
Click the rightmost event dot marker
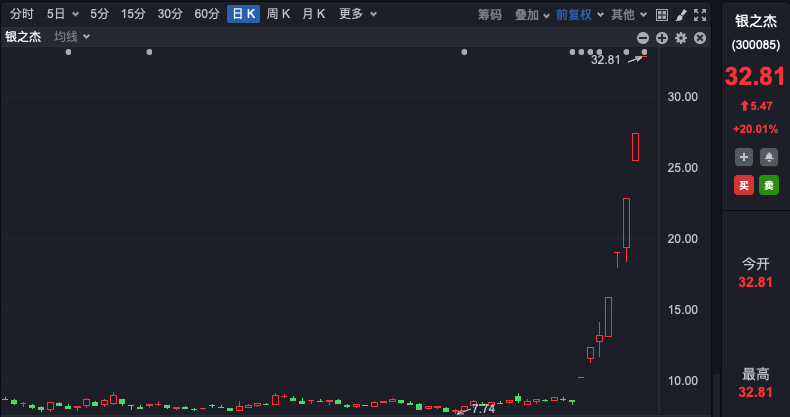pos(644,52)
